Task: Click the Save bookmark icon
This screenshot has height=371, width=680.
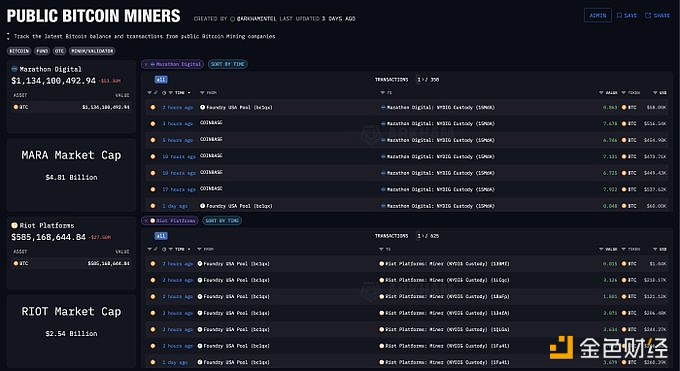Action: tap(619, 15)
